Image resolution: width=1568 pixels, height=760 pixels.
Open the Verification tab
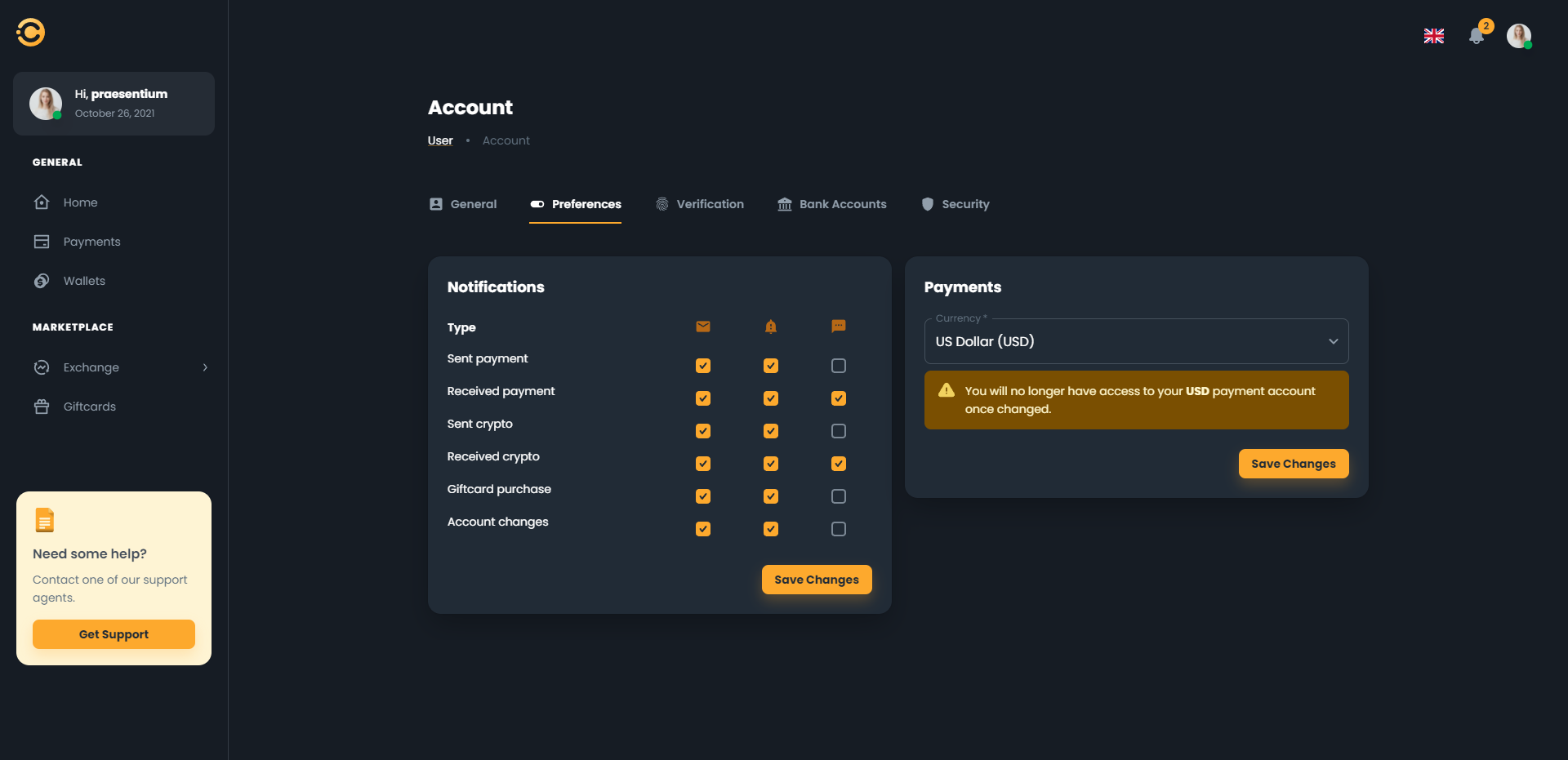click(x=700, y=204)
